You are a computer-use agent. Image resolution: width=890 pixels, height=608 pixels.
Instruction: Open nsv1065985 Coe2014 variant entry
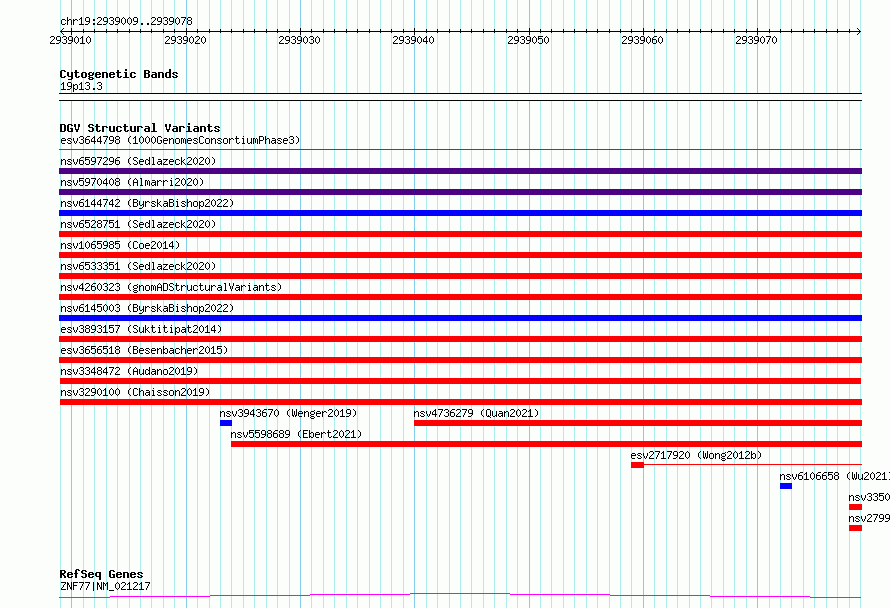click(120, 245)
